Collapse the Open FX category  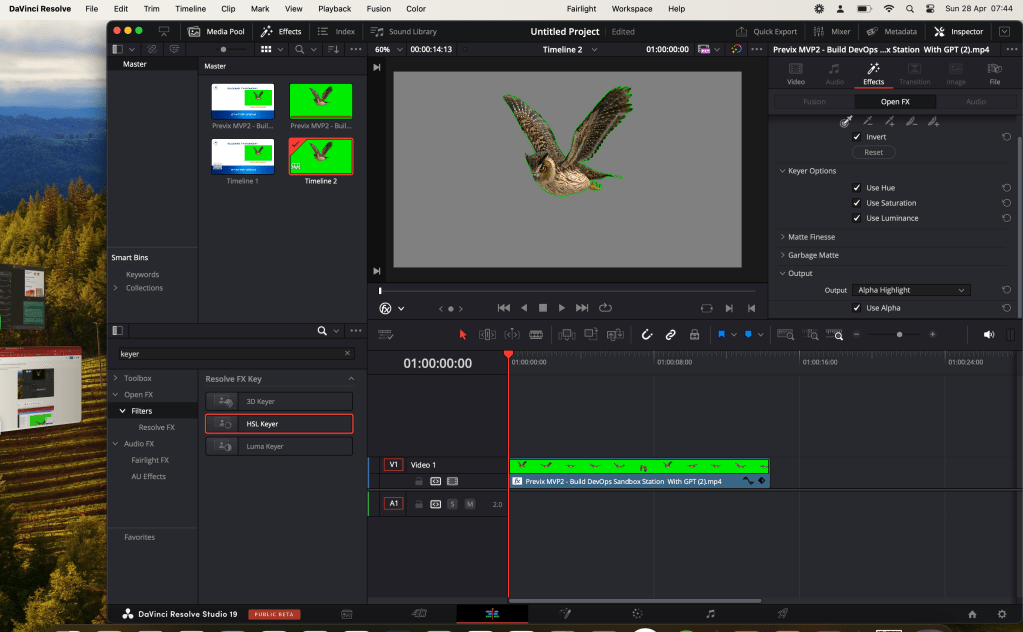click(115, 395)
